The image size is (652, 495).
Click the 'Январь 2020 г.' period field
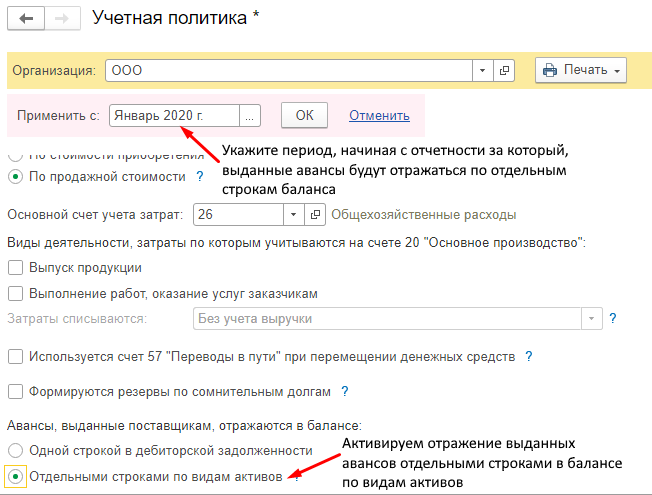[x=174, y=116]
